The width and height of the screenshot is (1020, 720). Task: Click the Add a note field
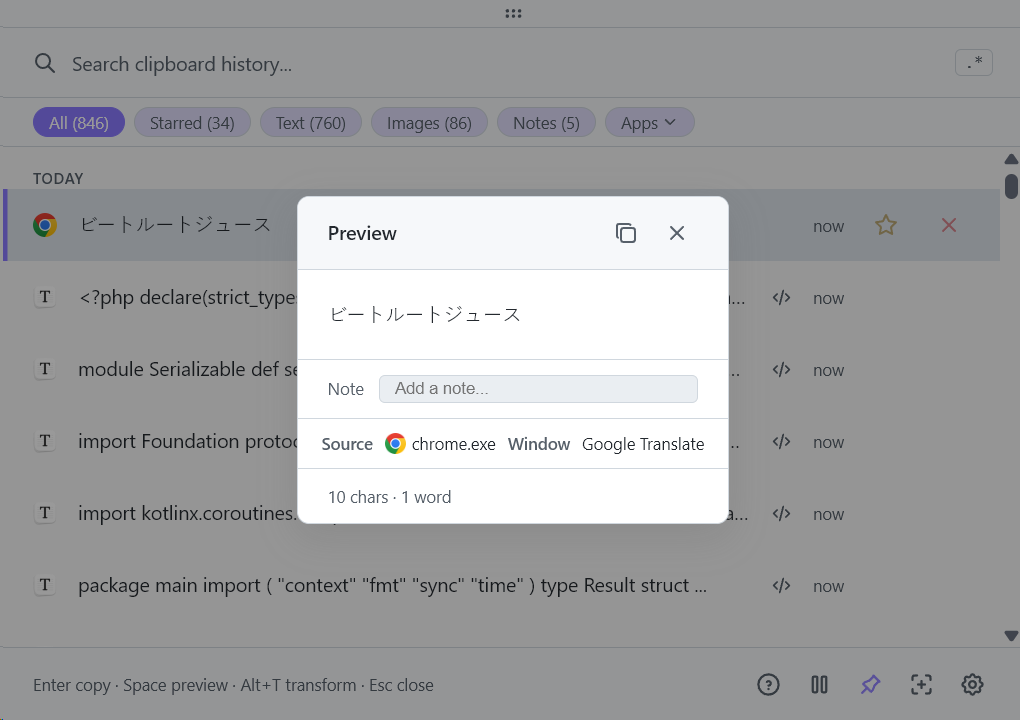click(x=538, y=389)
